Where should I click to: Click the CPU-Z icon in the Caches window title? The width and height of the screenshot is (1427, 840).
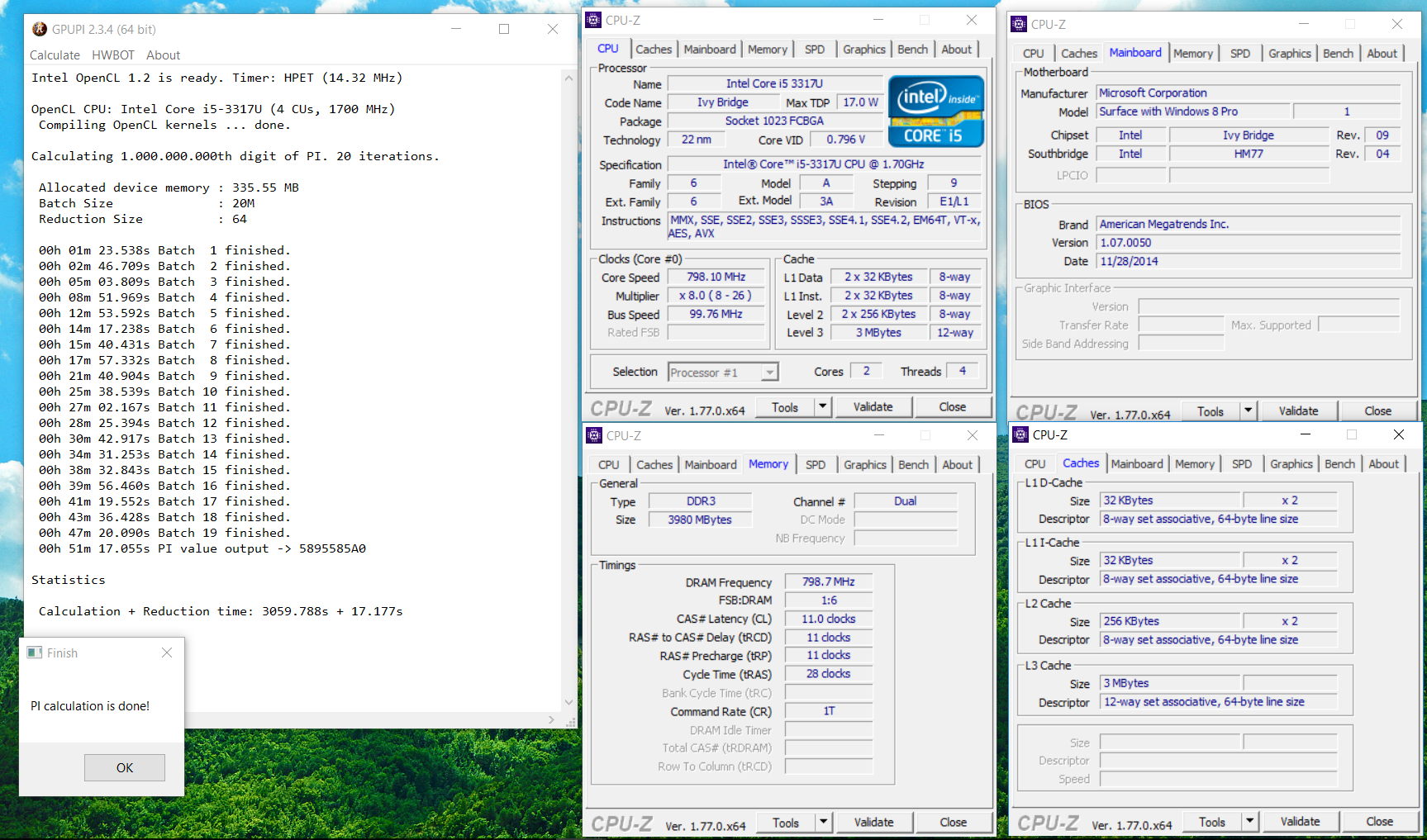pos(1020,434)
